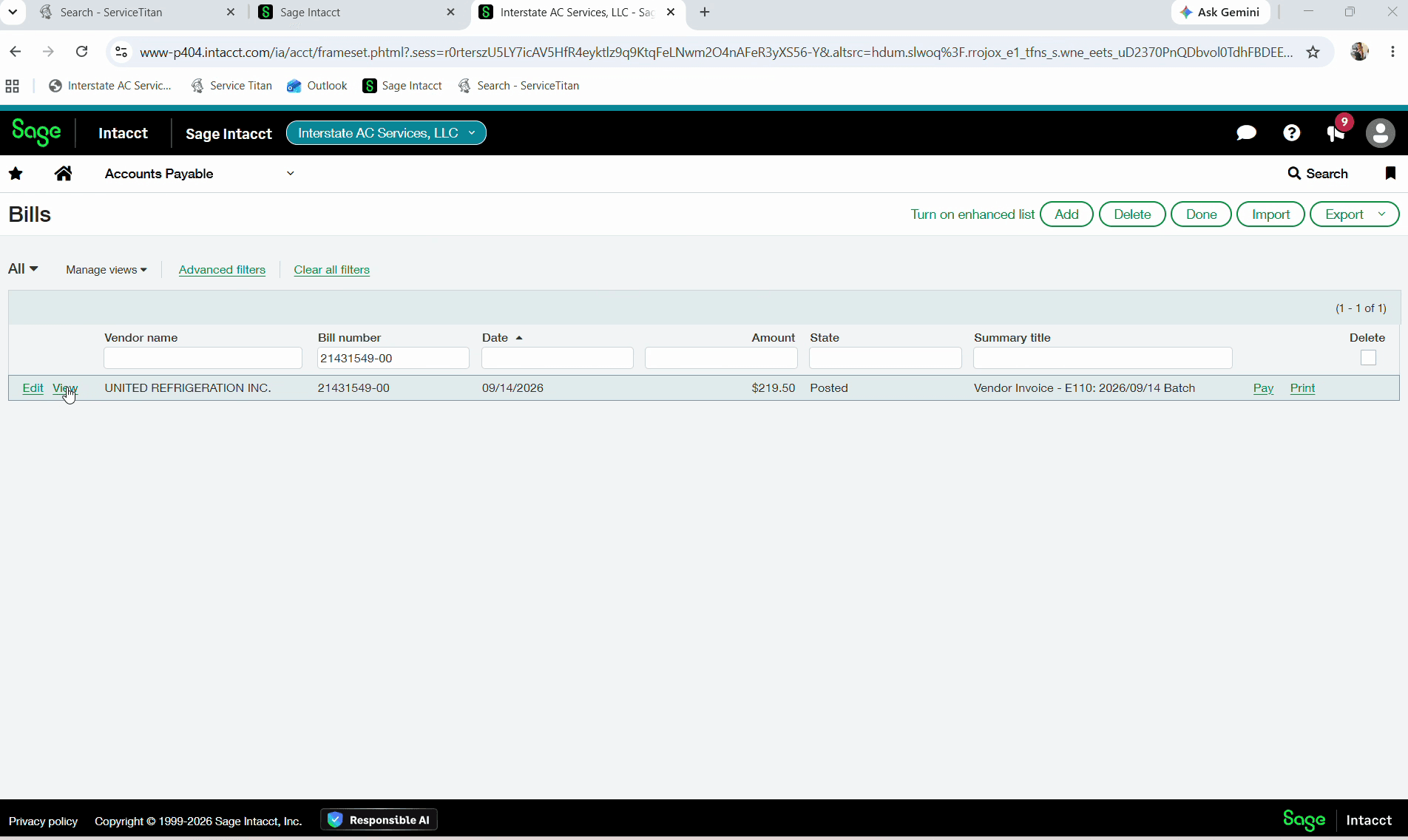Open the apps grid in bookmarks bar

click(12, 86)
